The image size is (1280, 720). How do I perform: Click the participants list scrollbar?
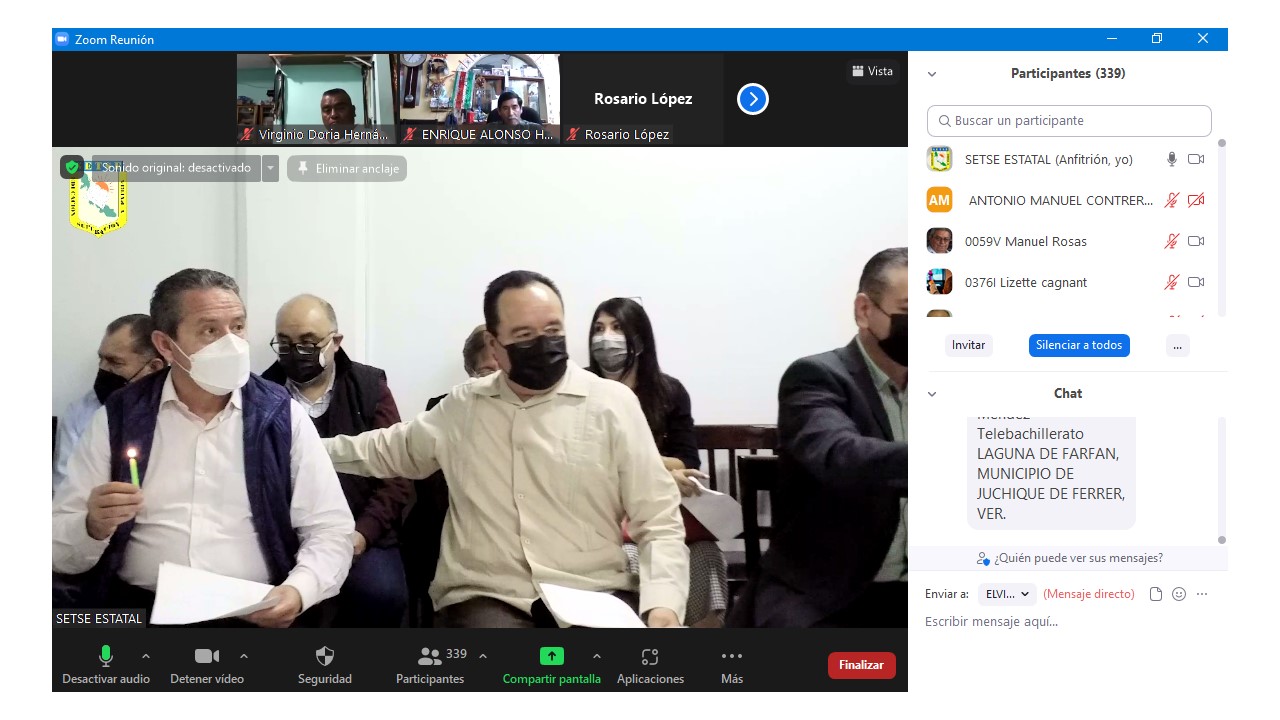pyautogui.click(x=1221, y=226)
